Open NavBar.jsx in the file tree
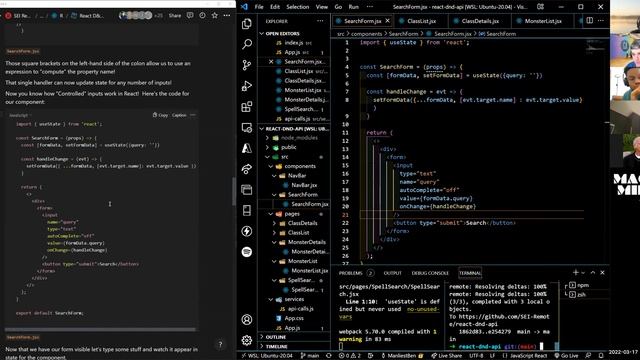The height and width of the screenshot is (360, 640). [x=304, y=185]
